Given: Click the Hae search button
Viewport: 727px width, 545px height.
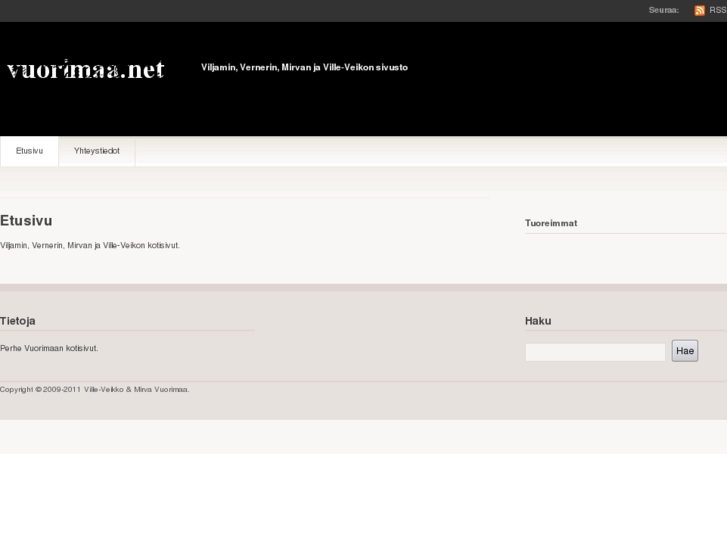Looking at the screenshot, I should pos(685,351).
